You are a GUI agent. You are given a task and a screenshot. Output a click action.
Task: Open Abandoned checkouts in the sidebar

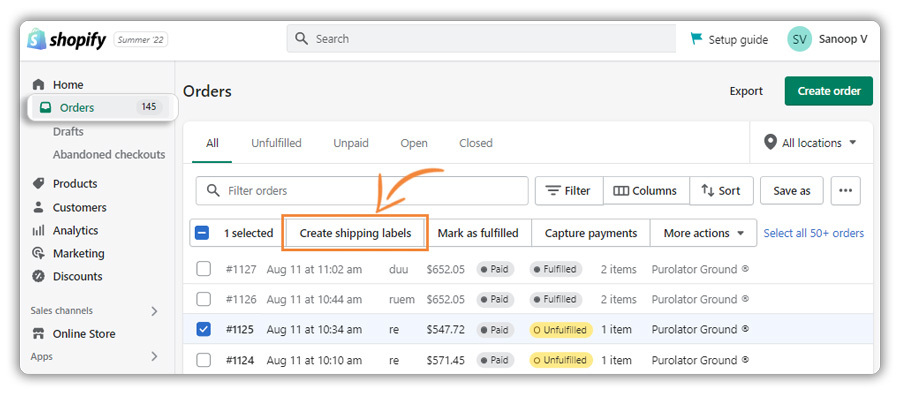[109, 154]
